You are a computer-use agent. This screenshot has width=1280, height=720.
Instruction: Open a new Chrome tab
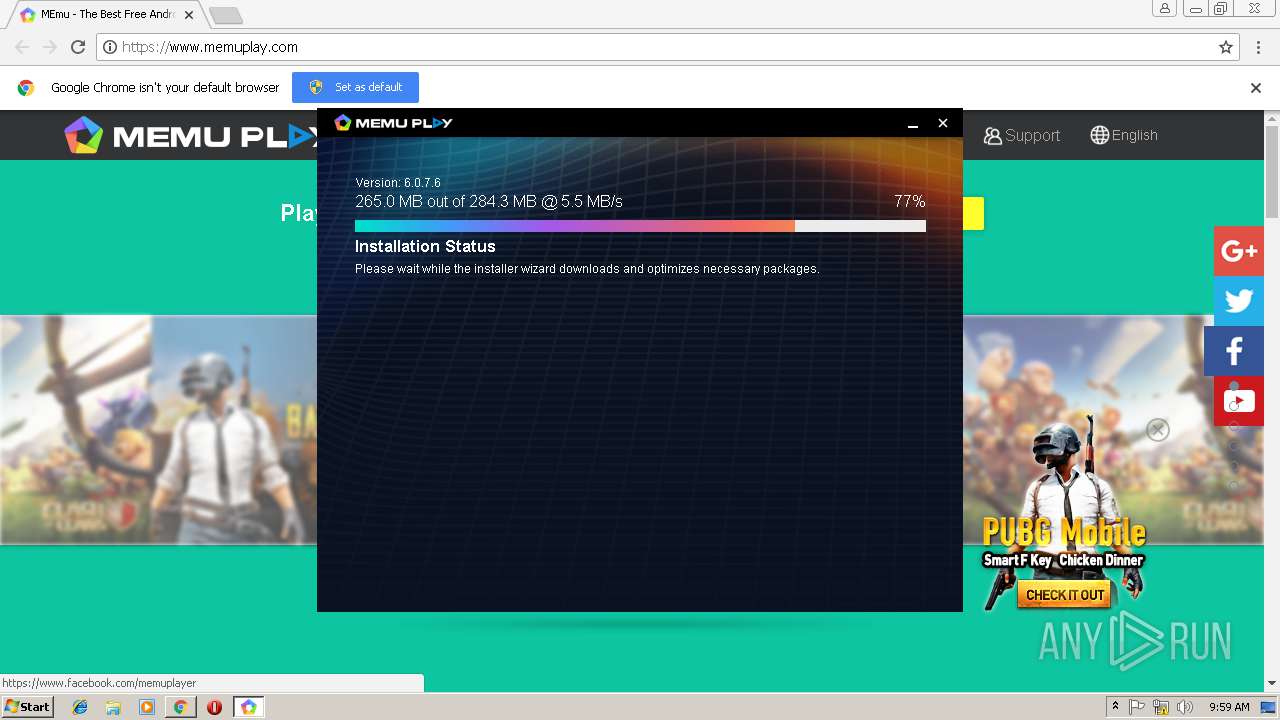pos(226,15)
